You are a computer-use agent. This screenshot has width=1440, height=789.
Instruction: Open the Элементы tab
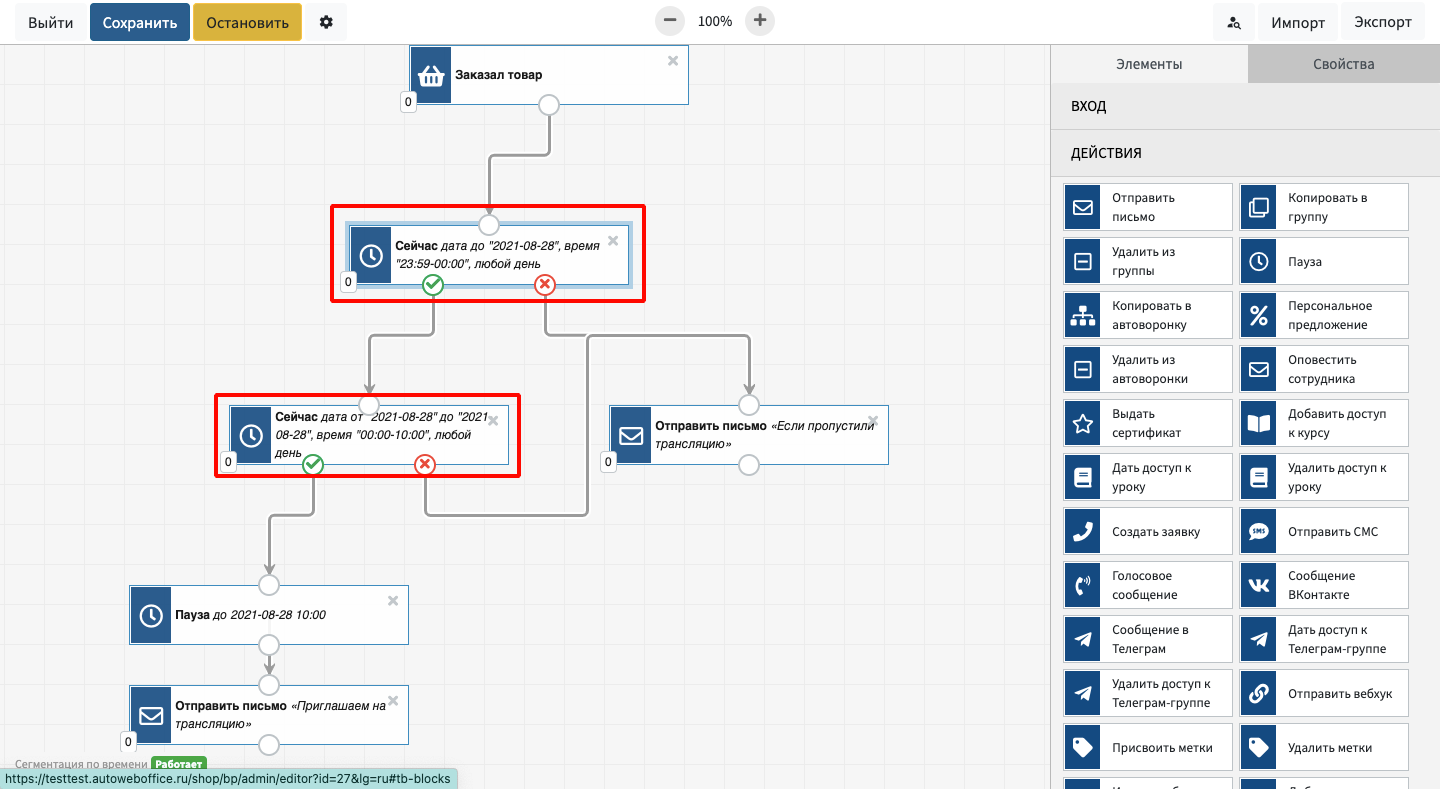tap(1149, 64)
